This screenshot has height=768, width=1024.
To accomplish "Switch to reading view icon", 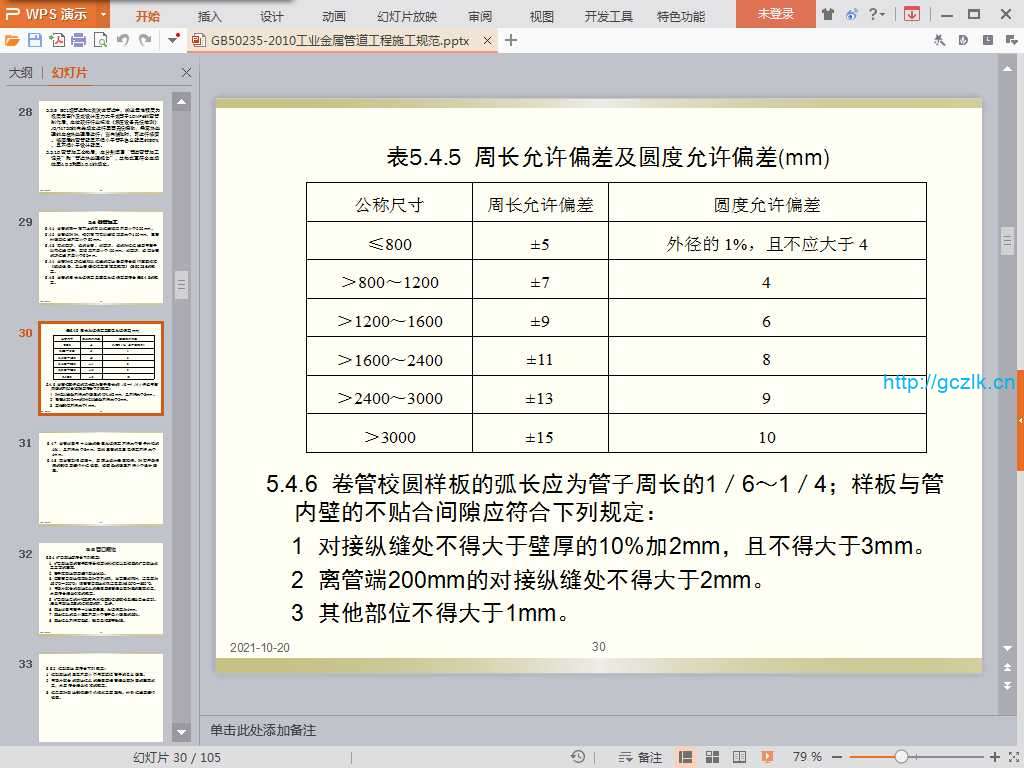I will coord(738,757).
